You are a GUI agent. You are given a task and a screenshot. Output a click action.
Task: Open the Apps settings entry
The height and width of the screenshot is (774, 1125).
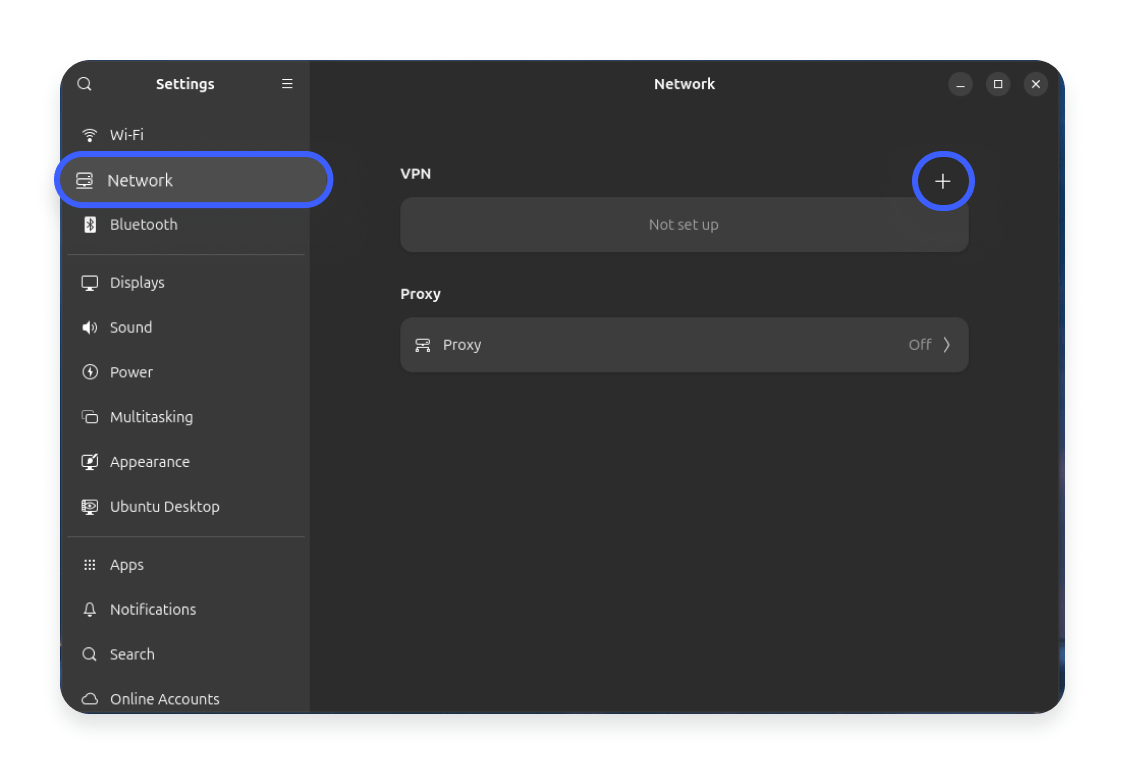click(126, 564)
